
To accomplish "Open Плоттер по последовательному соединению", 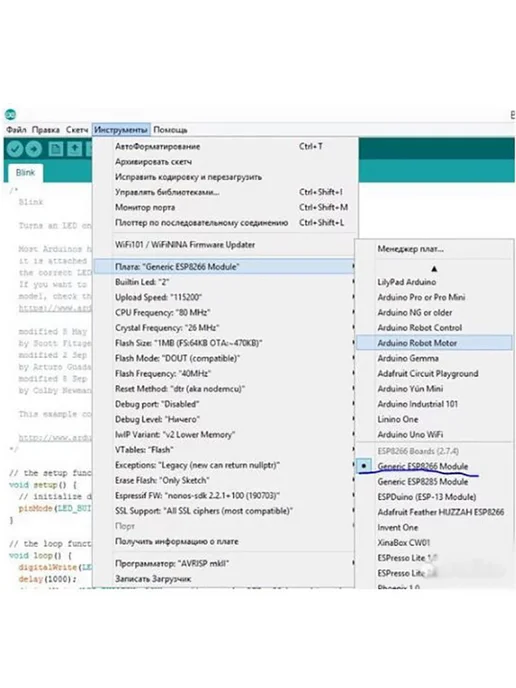I will (x=225, y=223).
